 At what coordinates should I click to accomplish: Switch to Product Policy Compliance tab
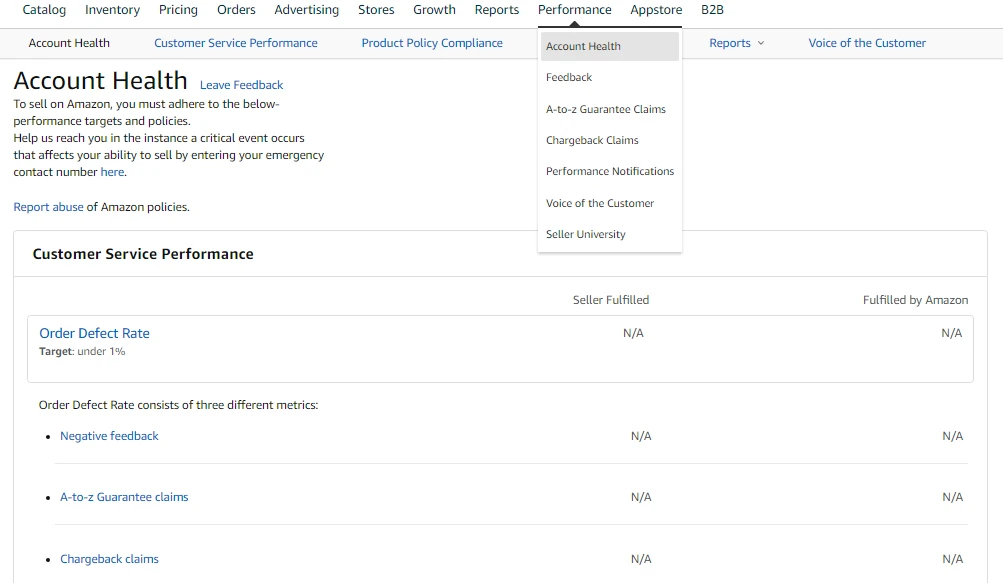pos(432,43)
